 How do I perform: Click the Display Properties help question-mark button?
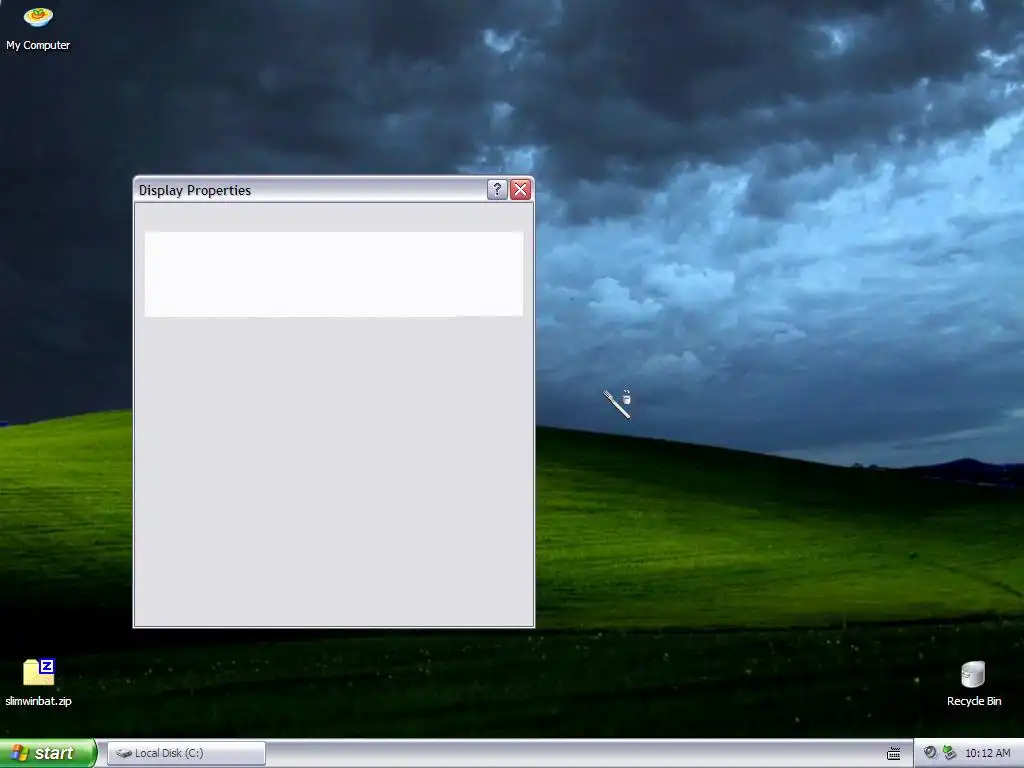tap(497, 189)
